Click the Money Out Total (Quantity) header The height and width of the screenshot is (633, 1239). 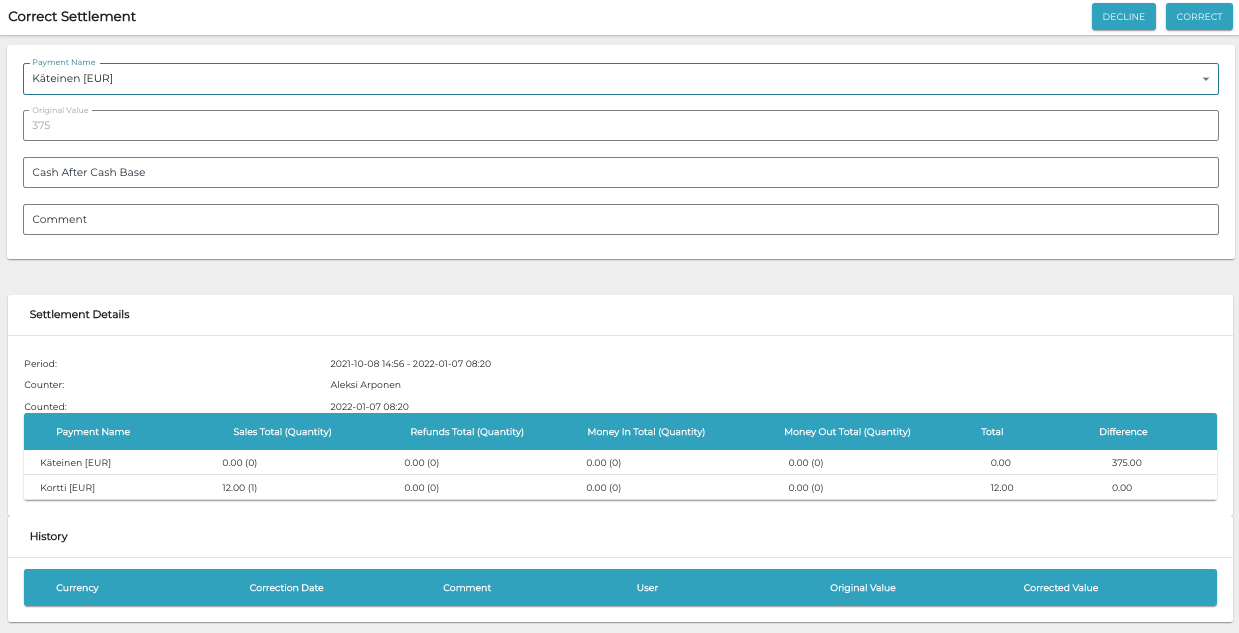[x=847, y=432]
